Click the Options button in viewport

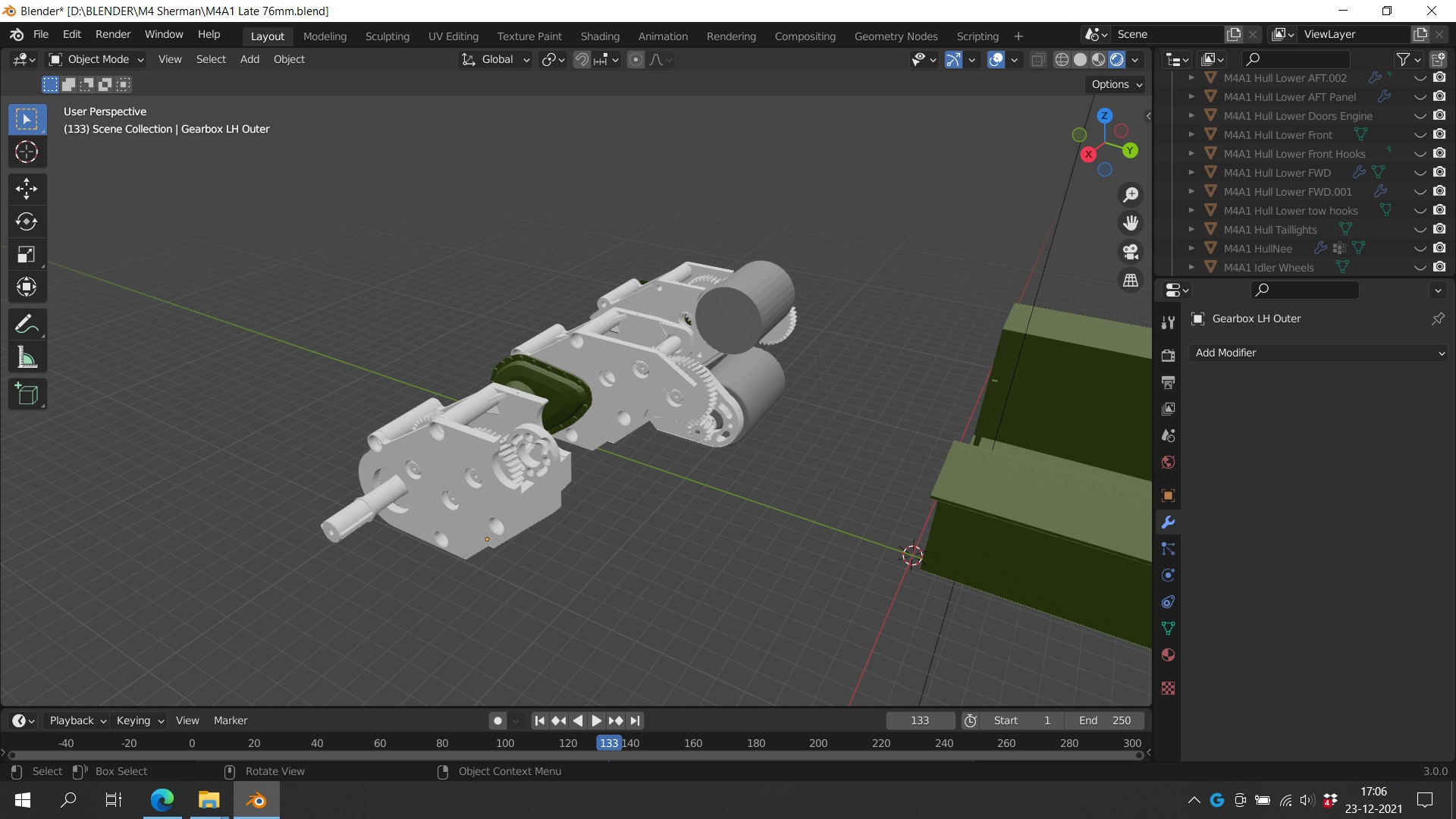(1116, 84)
